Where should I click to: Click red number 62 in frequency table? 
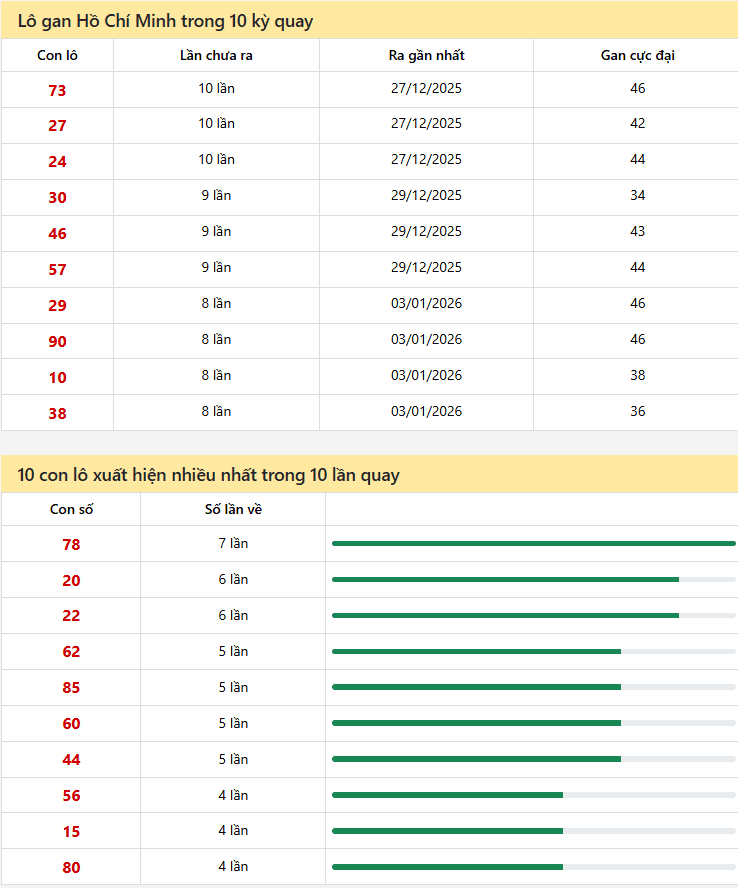(71, 652)
